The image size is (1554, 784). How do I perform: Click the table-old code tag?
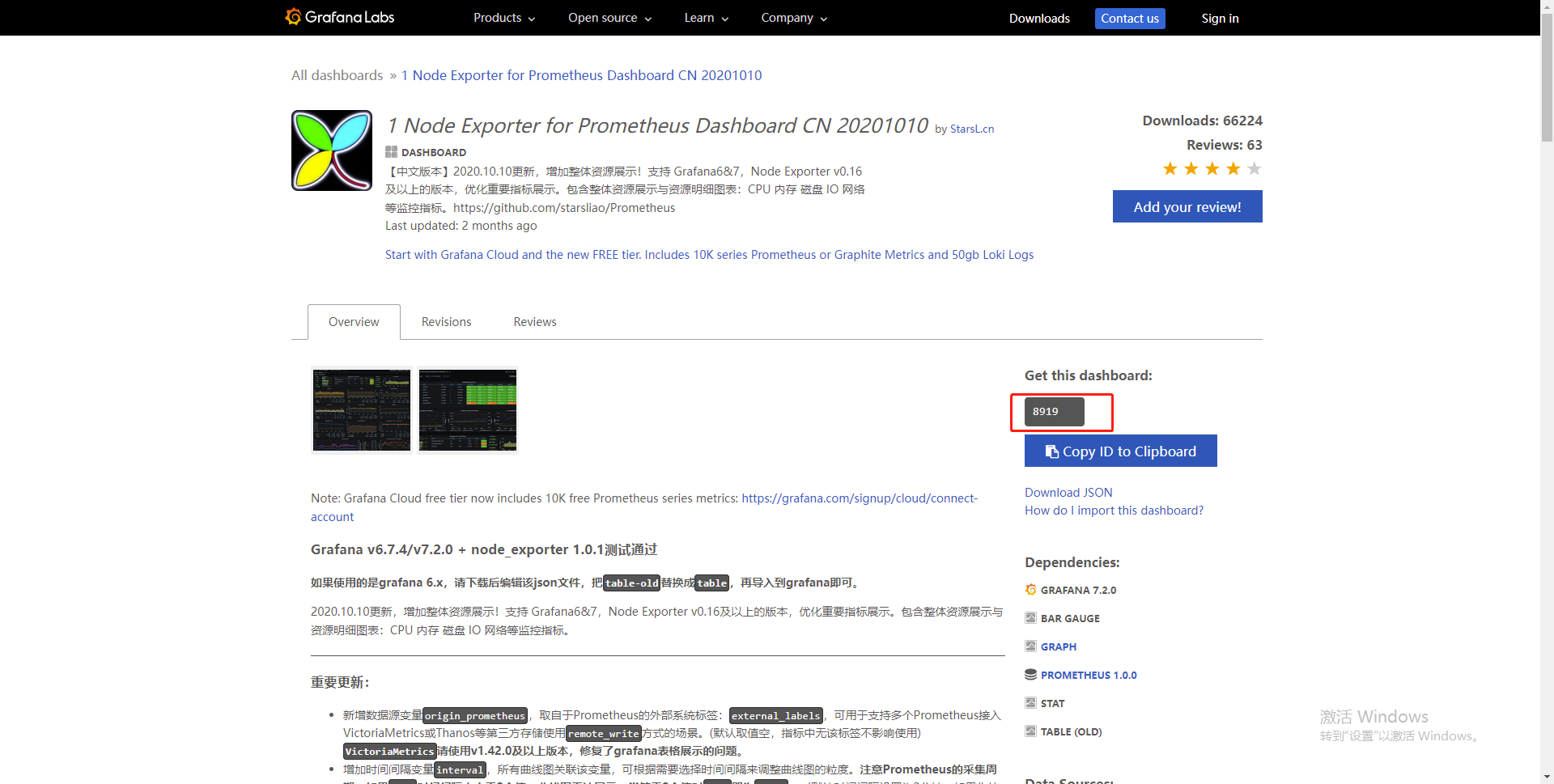(x=631, y=583)
